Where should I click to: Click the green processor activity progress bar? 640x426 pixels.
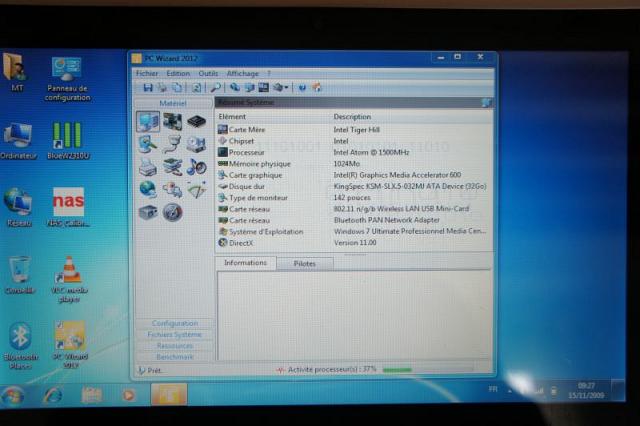[397, 370]
